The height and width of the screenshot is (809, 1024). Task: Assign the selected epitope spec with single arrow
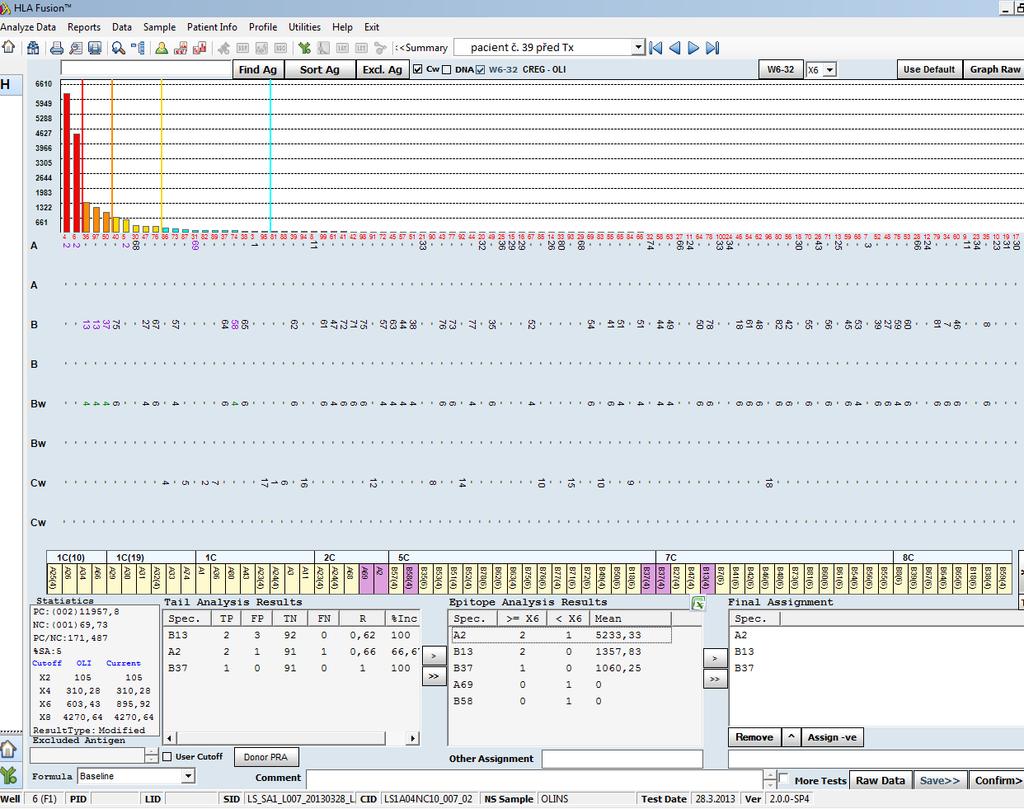(x=715, y=658)
